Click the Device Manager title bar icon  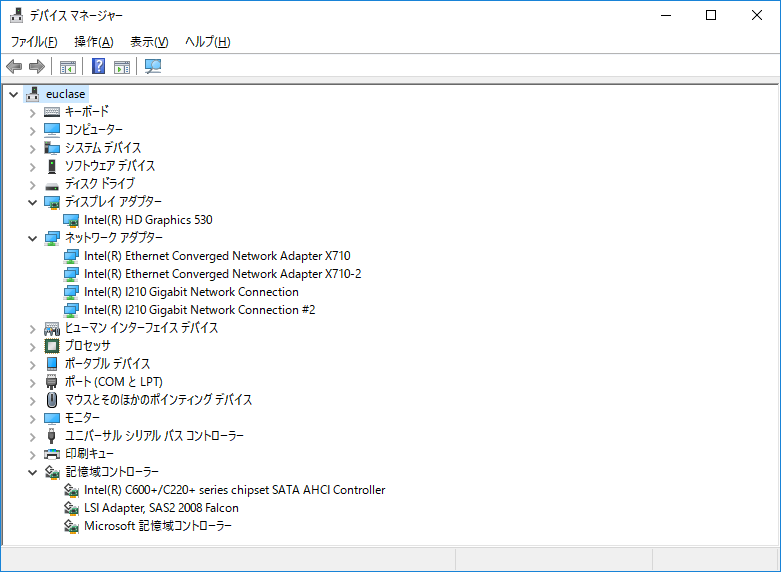(16, 15)
